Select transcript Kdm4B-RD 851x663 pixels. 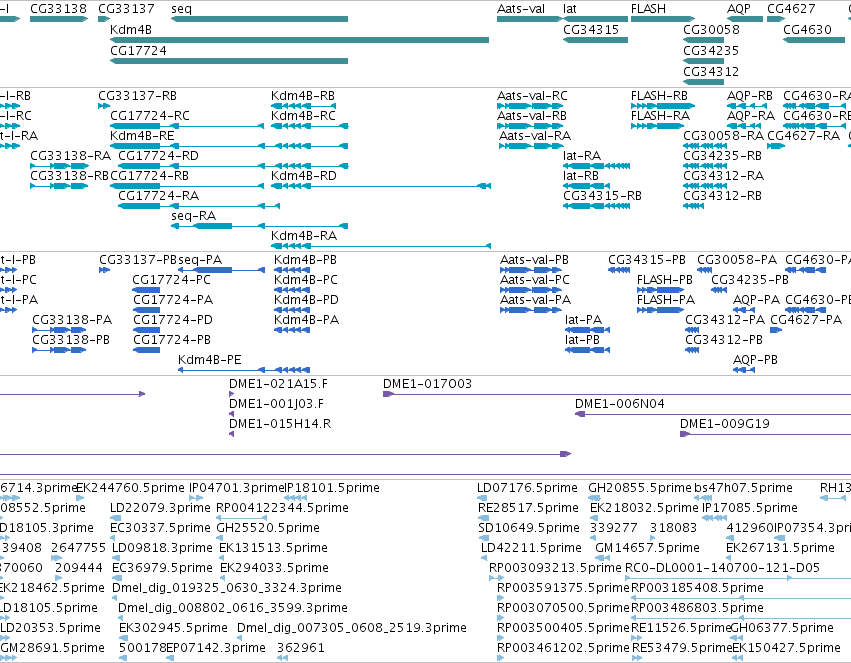303,176
